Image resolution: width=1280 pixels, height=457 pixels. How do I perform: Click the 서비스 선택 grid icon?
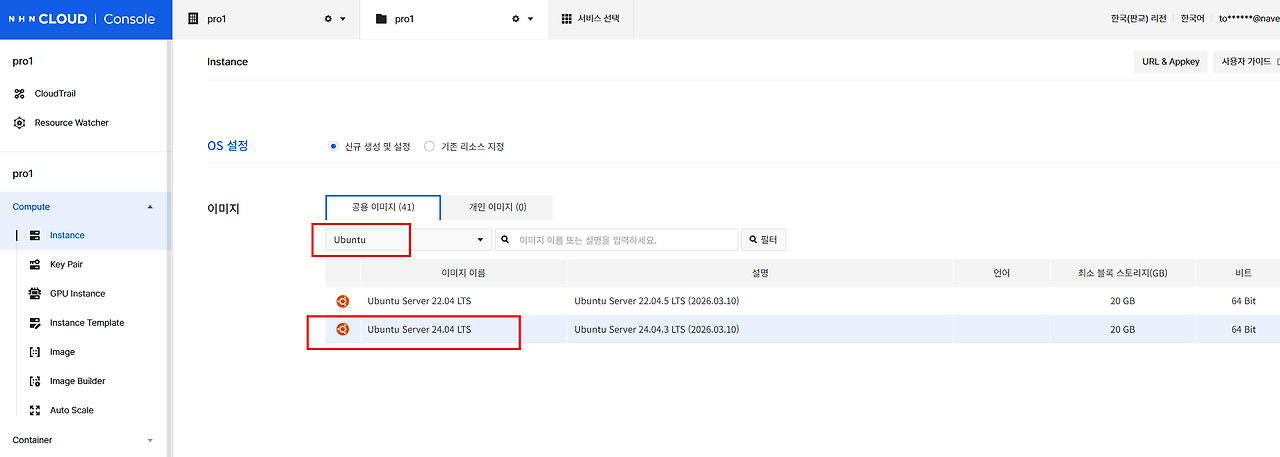(x=567, y=19)
